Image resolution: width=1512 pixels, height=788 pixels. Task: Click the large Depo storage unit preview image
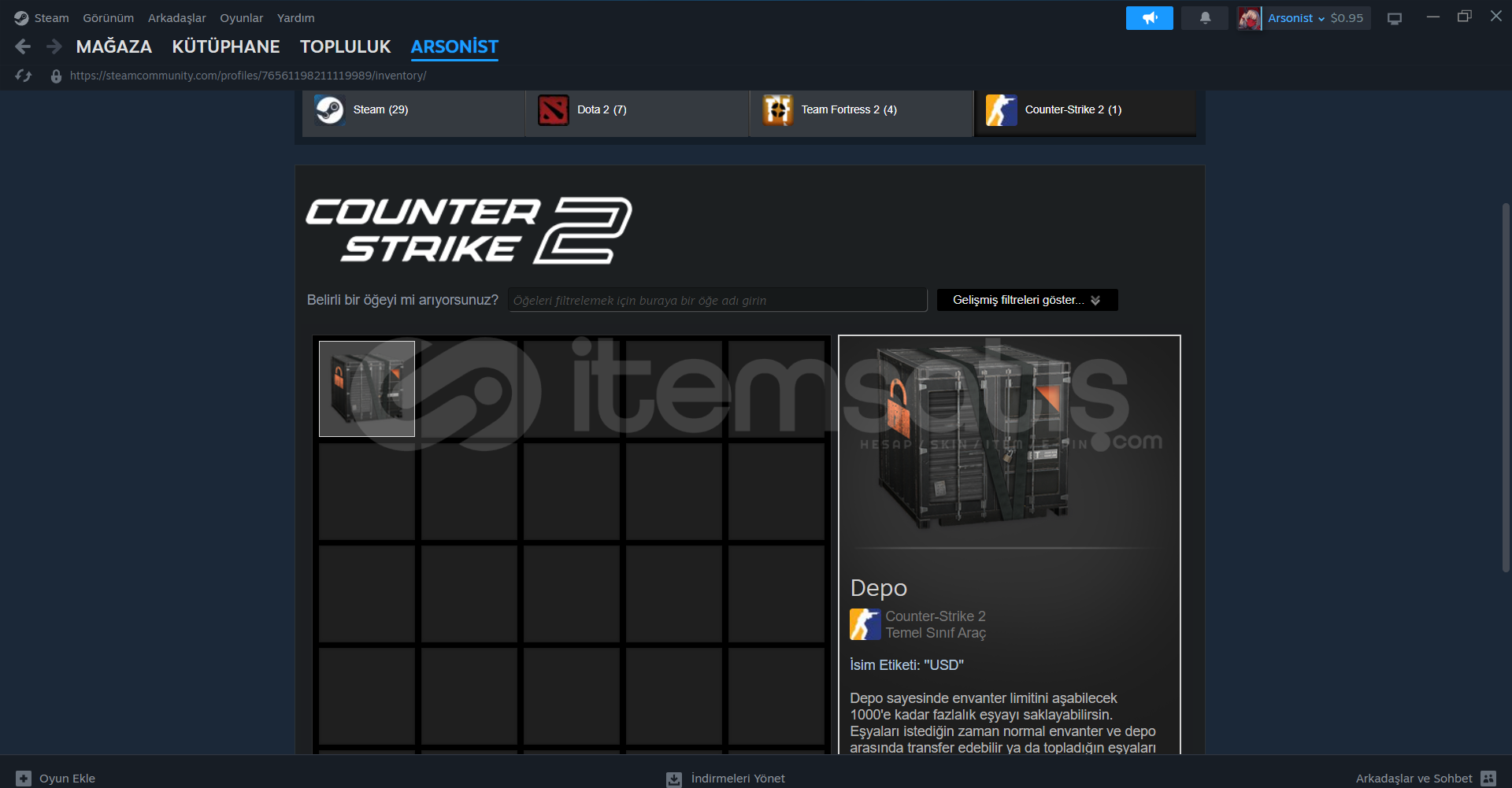(976, 437)
